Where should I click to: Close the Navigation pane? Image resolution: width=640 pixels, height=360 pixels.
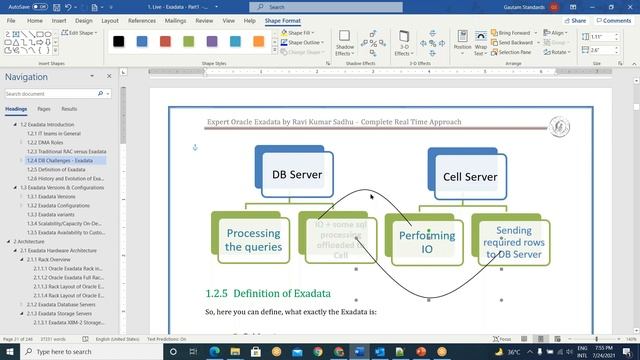(x=109, y=76)
